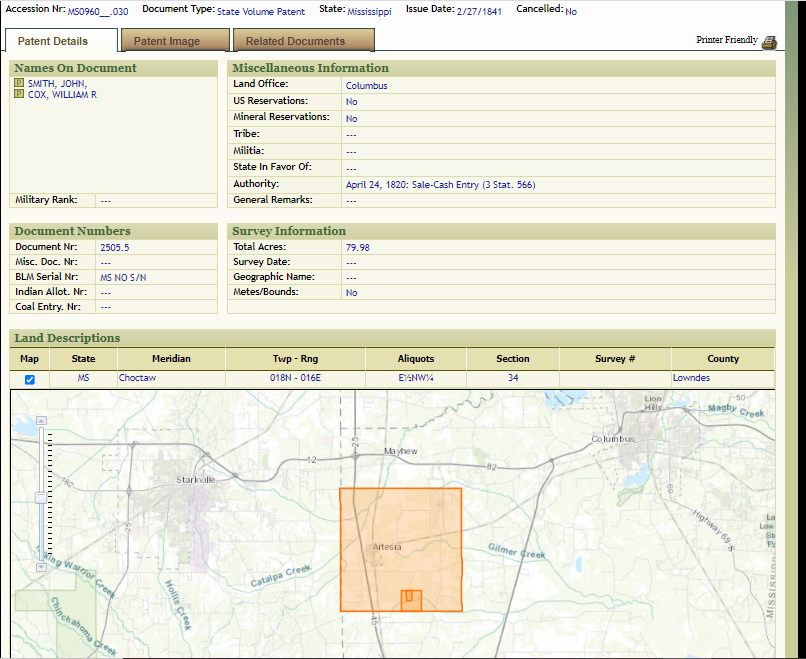This screenshot has height=659, width=806.
Task: Click the Choctaw meridian link
Action: coord(136,378)
